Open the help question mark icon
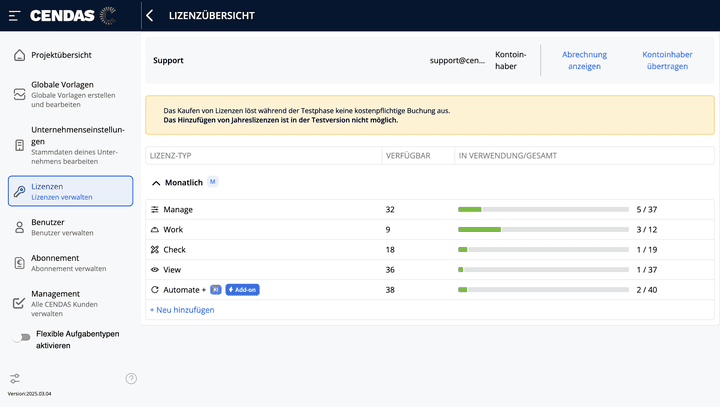This screenshot has width=720, height=407. pyautogui.click(x=131, y=378)
